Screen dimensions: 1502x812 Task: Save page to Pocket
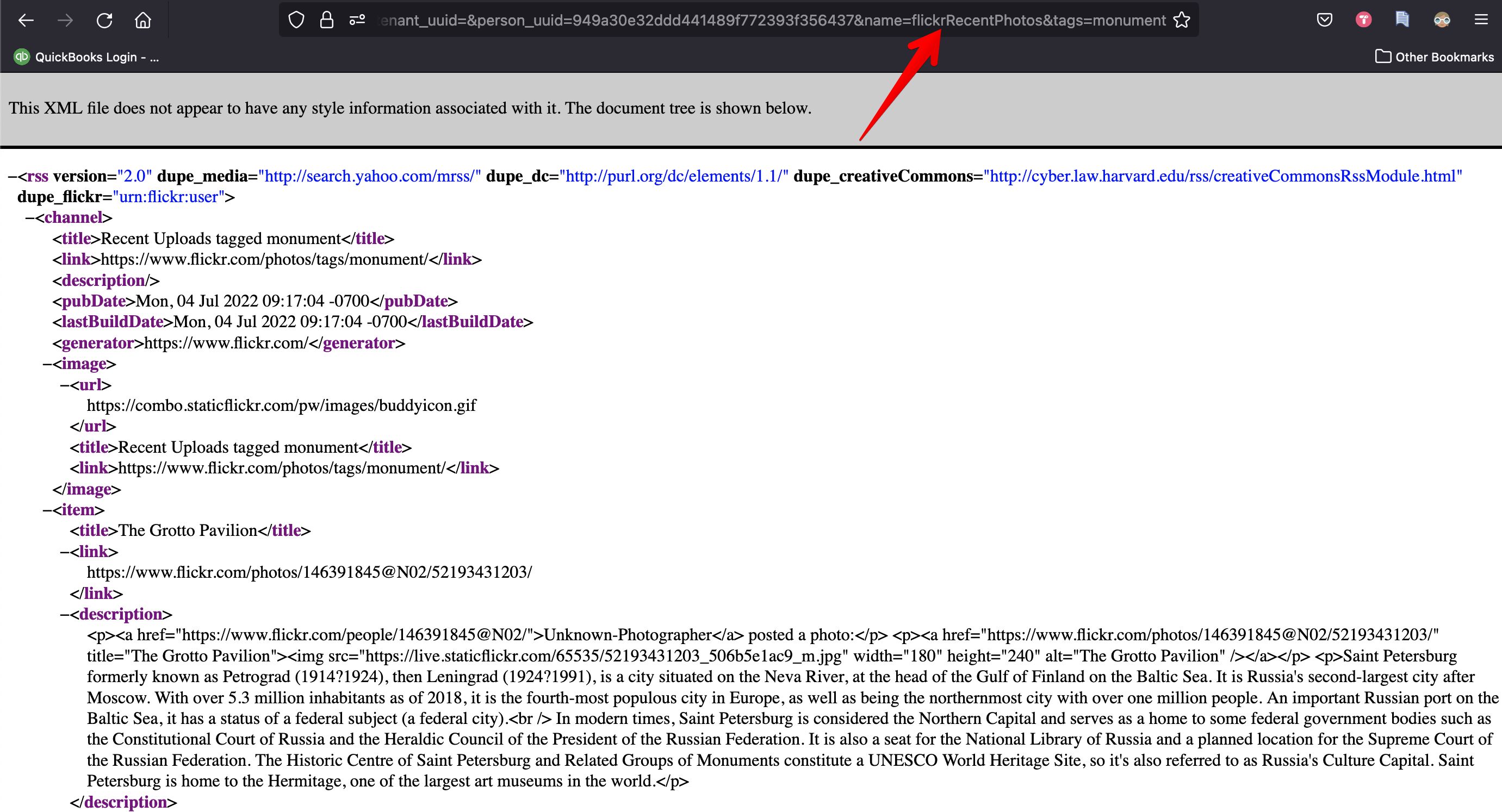click(1324, 21)
